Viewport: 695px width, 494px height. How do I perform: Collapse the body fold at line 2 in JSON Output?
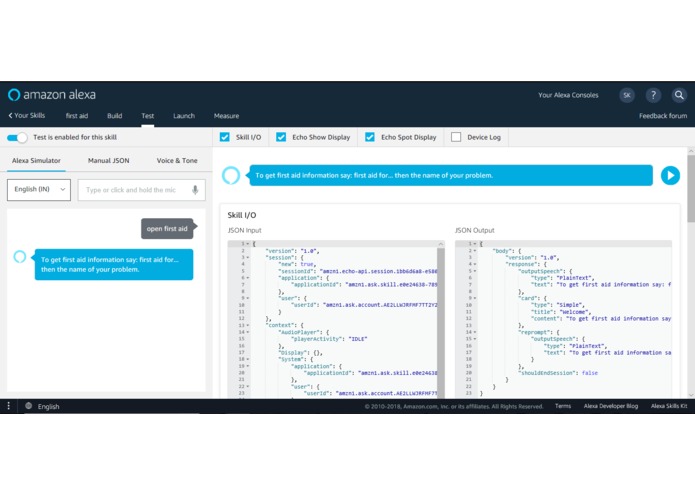point(475,251)
